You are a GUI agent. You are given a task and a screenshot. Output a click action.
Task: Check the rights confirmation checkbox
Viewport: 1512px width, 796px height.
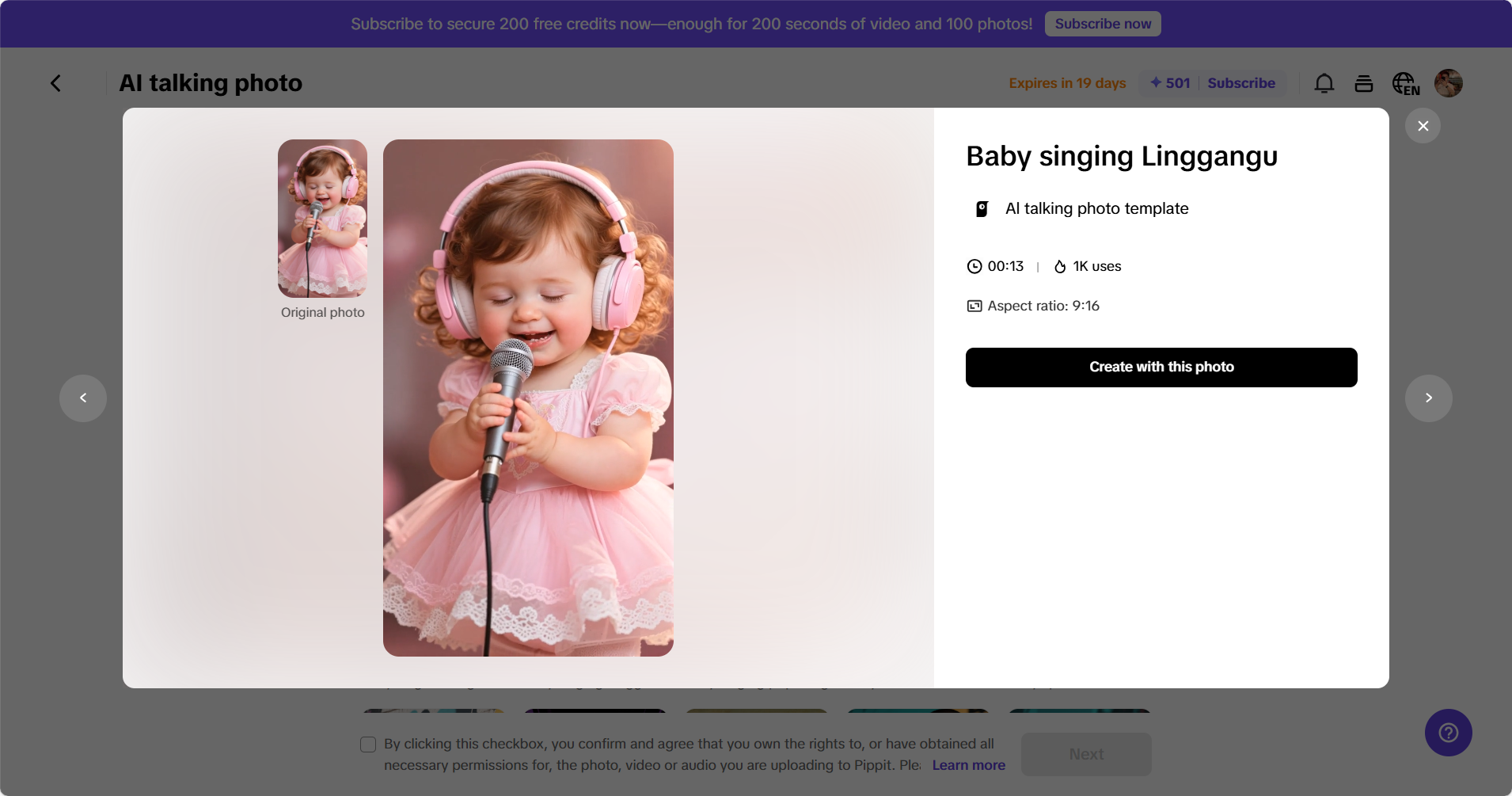(x=368, y=745)
